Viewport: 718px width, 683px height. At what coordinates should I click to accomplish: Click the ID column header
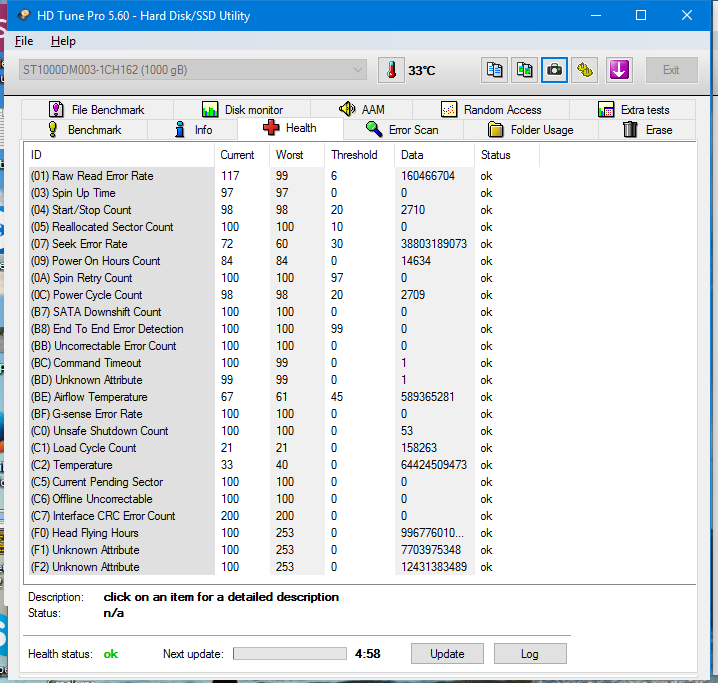pyautogui.click(x=119, y=155)
